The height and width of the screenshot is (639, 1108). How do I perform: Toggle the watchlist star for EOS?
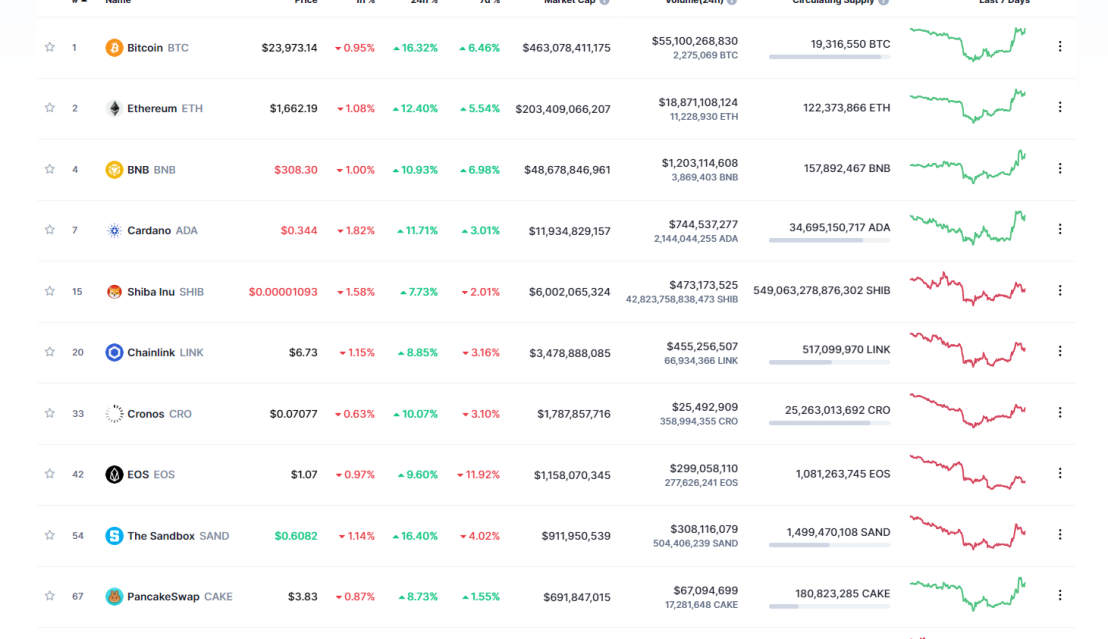click(49, 474)
